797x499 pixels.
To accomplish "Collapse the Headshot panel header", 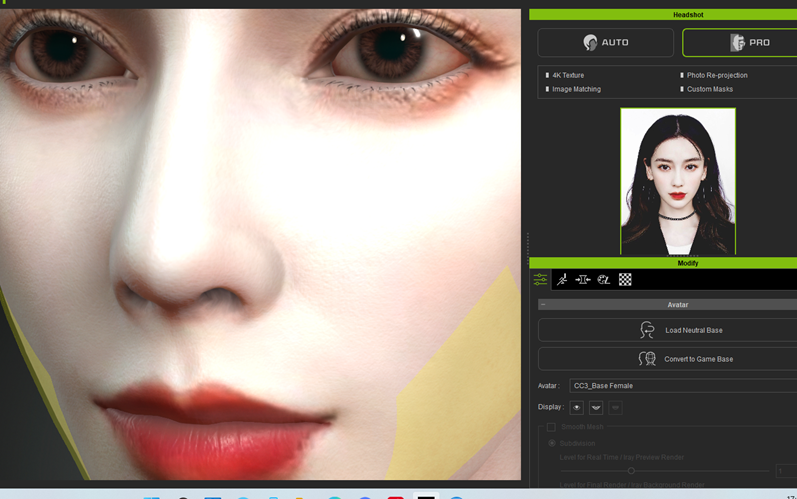I will point(663,15).
